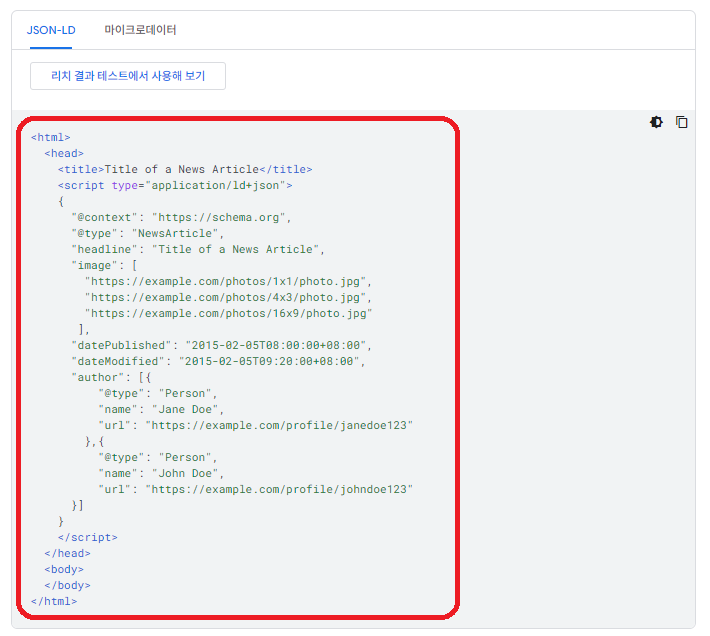
Task: Copy code sample to clipboard
Action: [681, 122]
